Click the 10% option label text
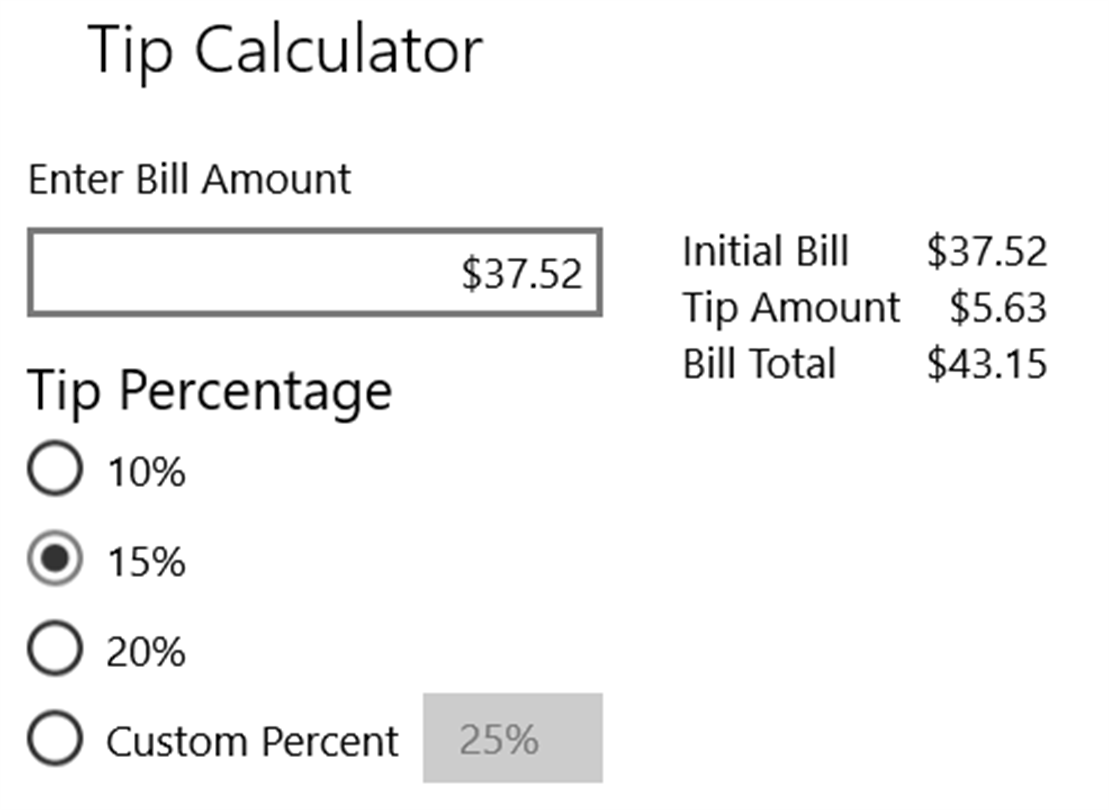The width and height of the screenshot is (1109, 810). coord(146,471)
